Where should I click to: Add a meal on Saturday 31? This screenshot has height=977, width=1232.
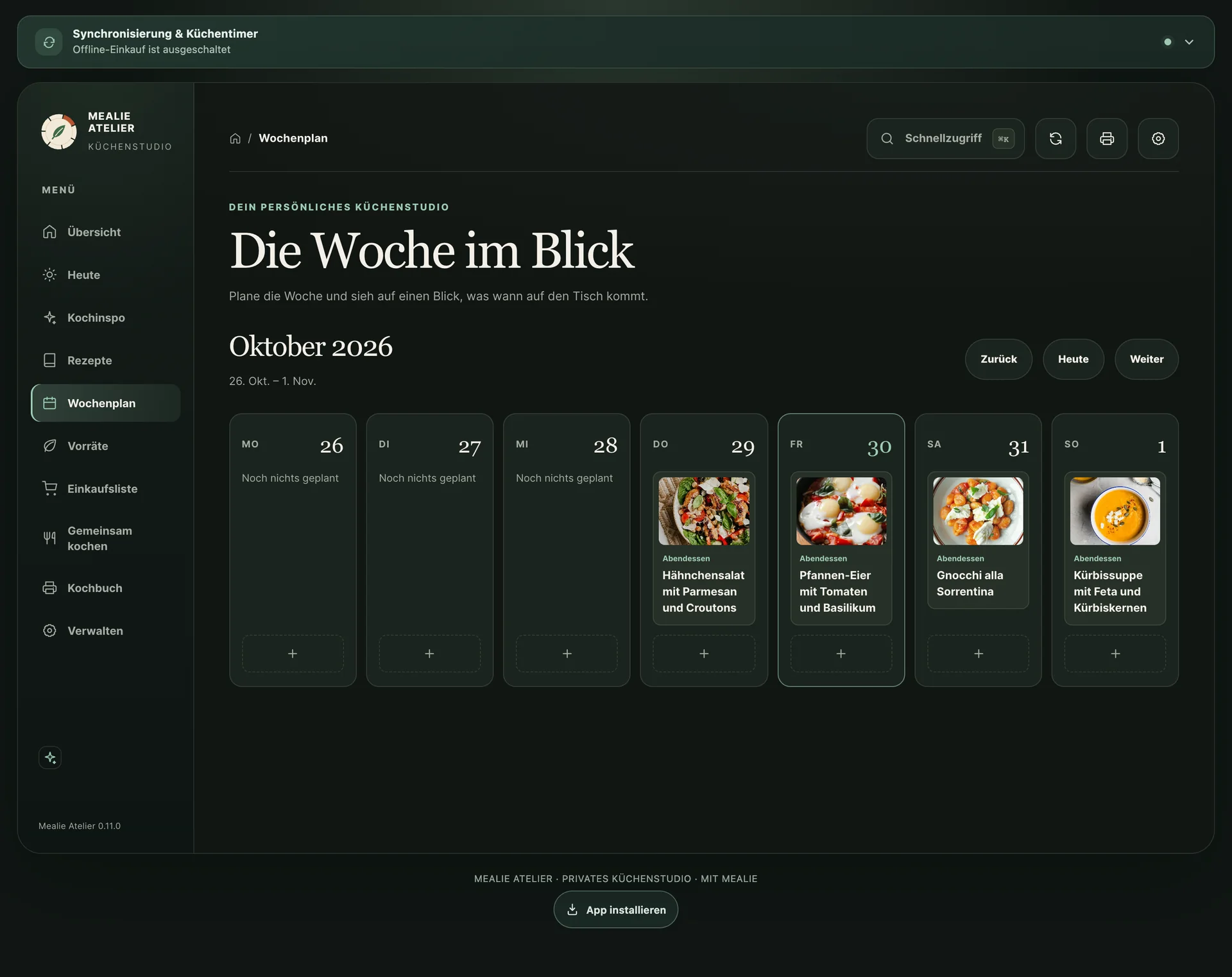point(978,654)
